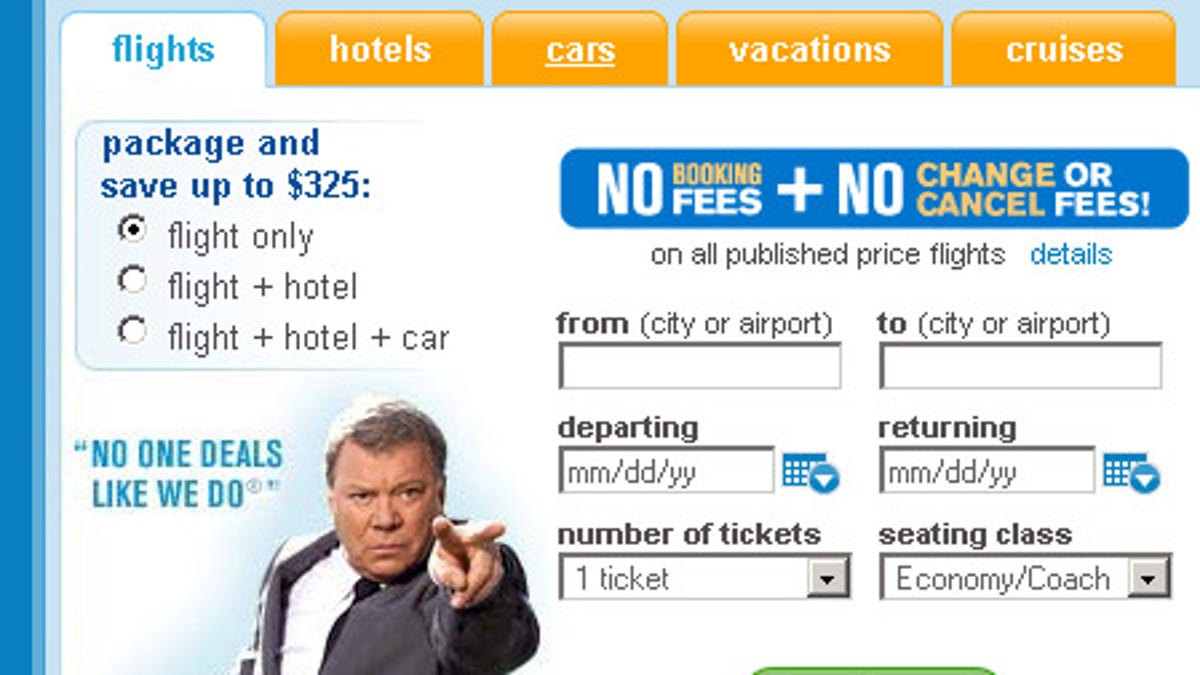1200x675 pixels.
Task: Click the details link
Action: tap(1071, 254)
